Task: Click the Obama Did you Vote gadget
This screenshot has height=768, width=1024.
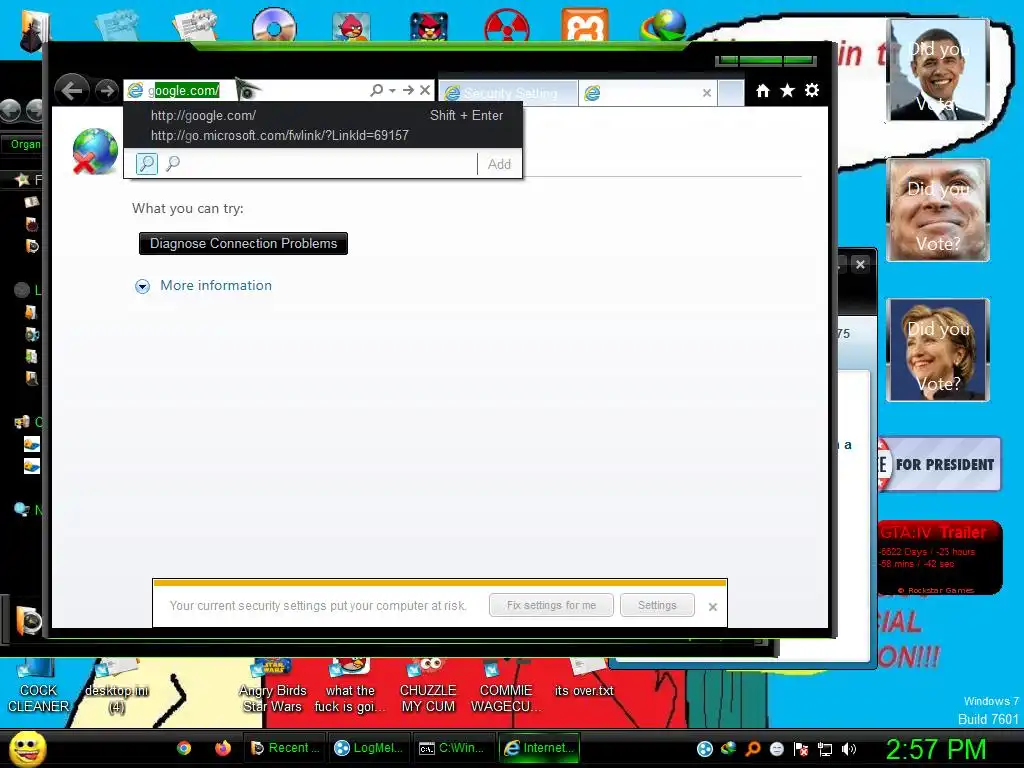Action: point(938,70)
